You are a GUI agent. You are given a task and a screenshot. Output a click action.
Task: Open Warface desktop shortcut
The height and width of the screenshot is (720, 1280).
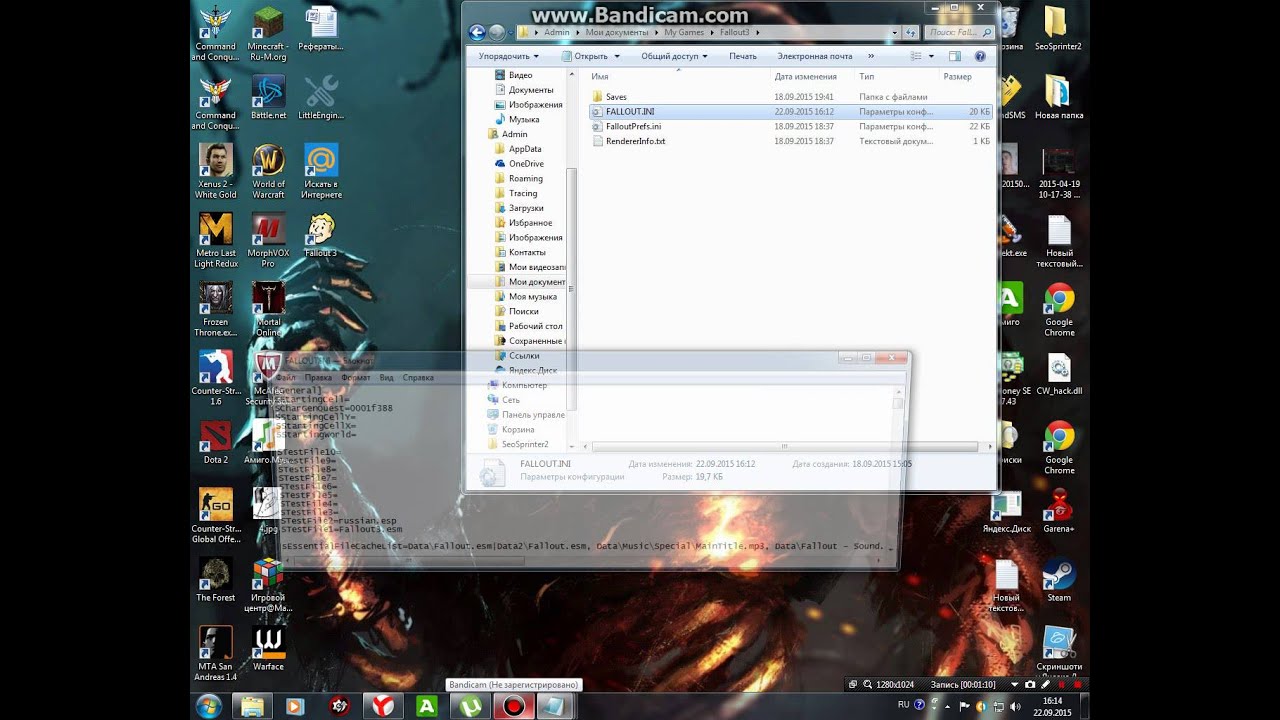pyautogui.click(x=268, y=649)
